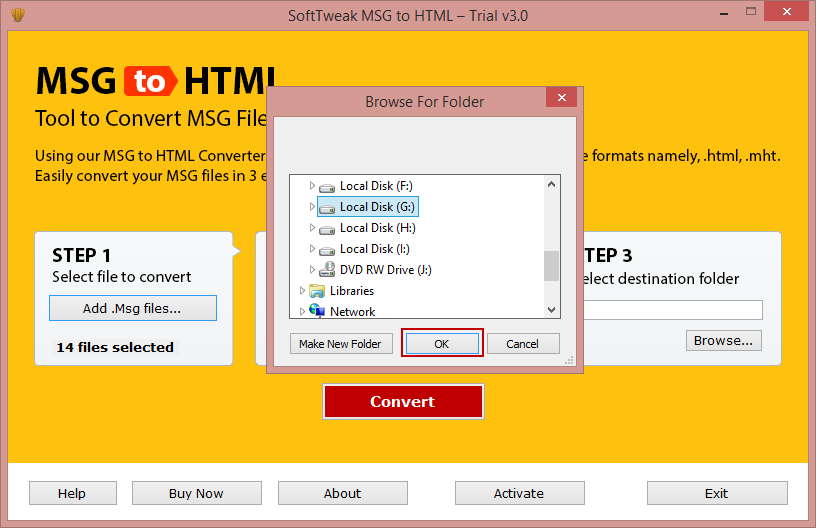Click the '14 files selected' status text

point(116,347)
